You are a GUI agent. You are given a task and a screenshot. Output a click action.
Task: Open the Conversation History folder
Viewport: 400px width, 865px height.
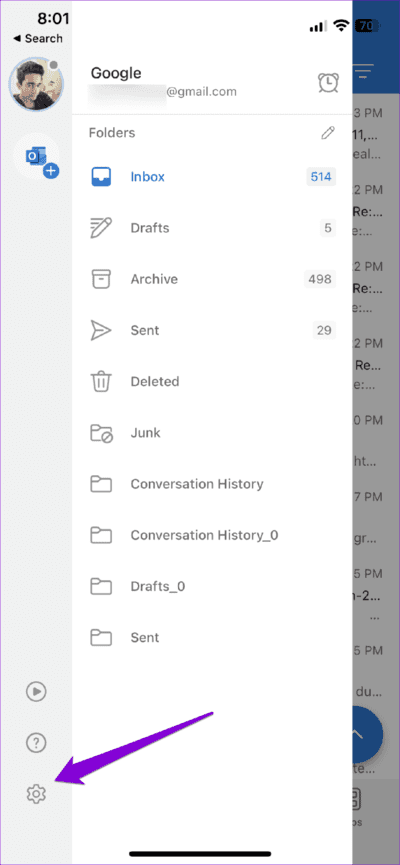coord(196,484)
